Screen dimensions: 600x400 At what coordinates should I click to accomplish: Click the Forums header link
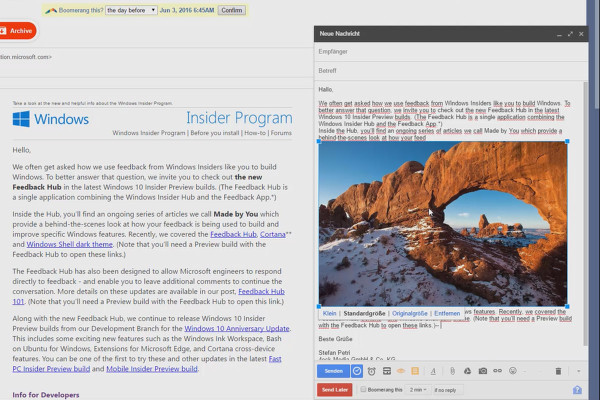[281, 133]
